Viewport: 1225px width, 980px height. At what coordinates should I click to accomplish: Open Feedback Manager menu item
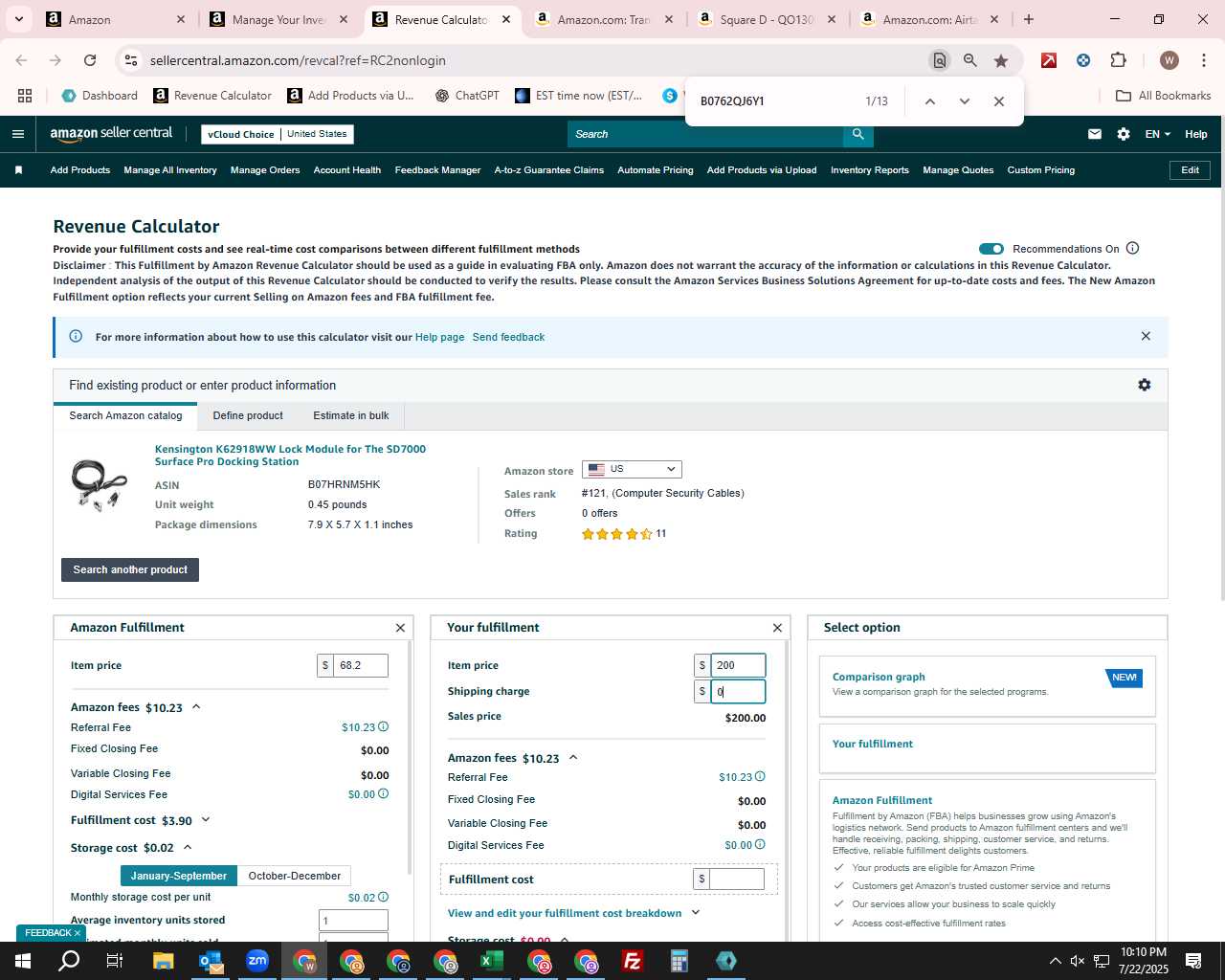(437, 170)
